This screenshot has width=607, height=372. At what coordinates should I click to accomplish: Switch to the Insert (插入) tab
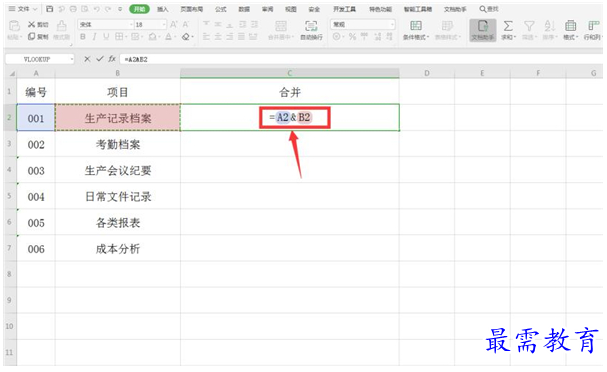tap(163, 9)
